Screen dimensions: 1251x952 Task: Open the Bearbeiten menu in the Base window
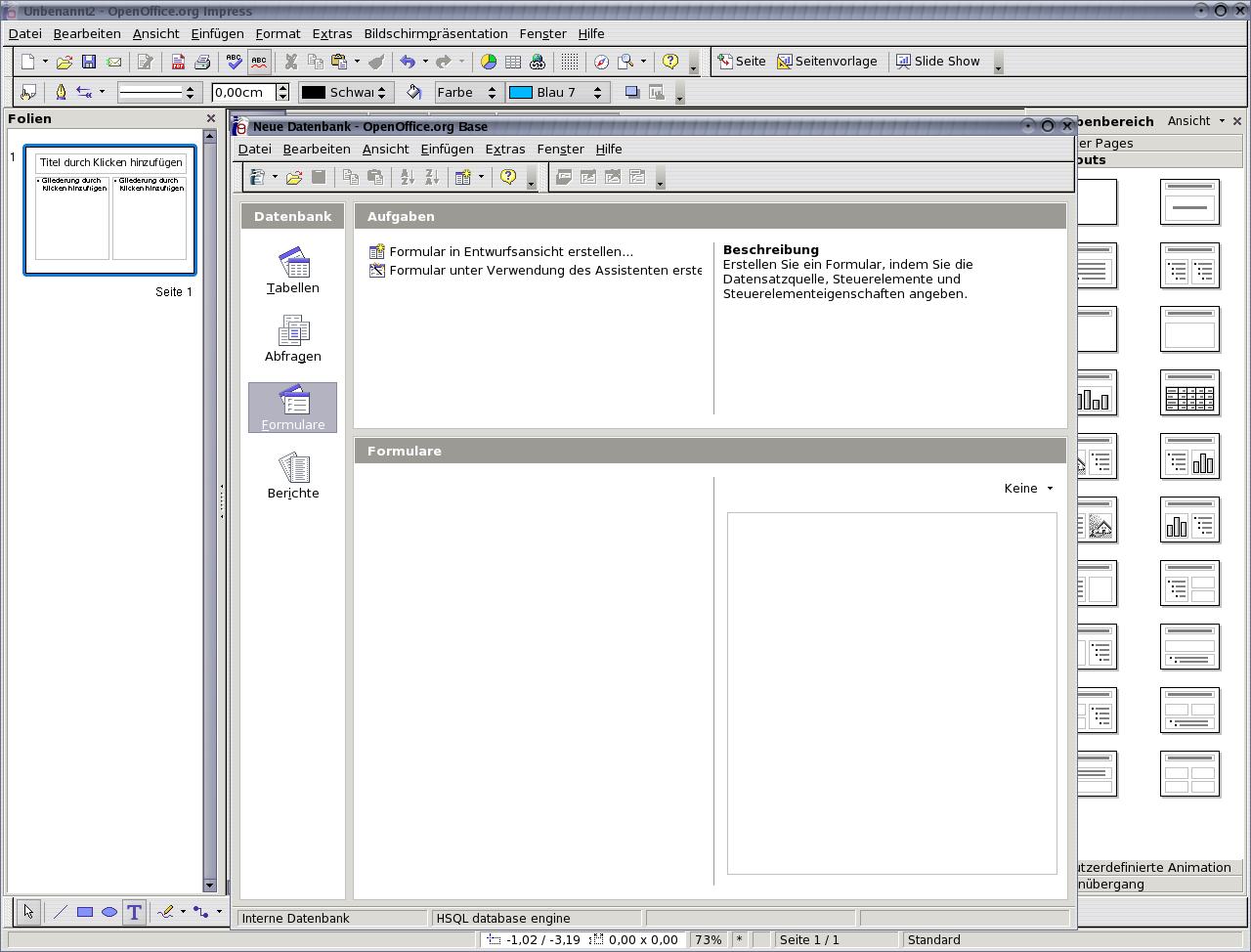317,149
